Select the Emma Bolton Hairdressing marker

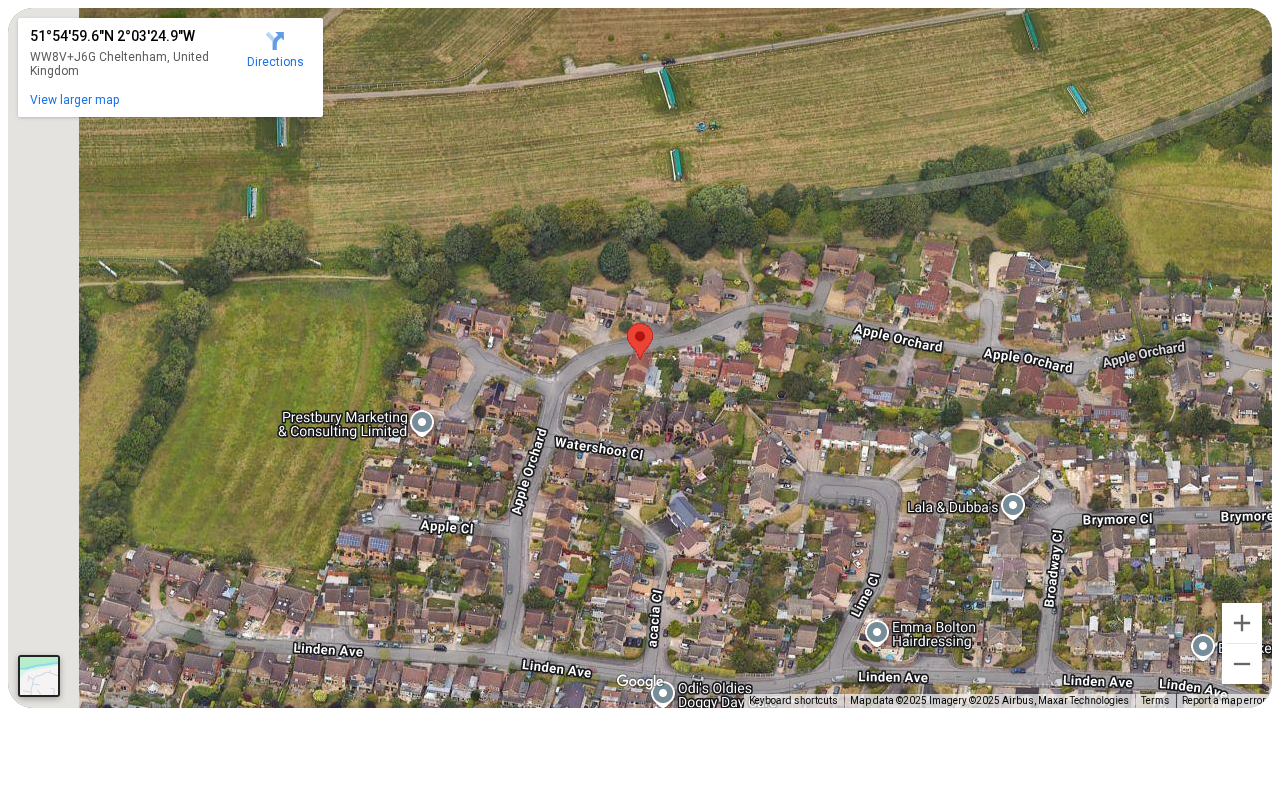pyautogui.click(x=877, y=633)
